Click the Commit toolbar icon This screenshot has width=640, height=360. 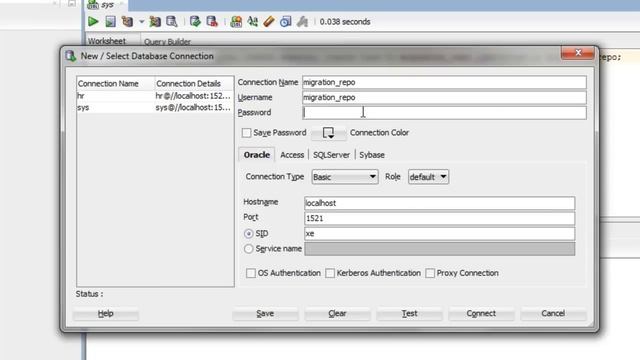(195, 22)
